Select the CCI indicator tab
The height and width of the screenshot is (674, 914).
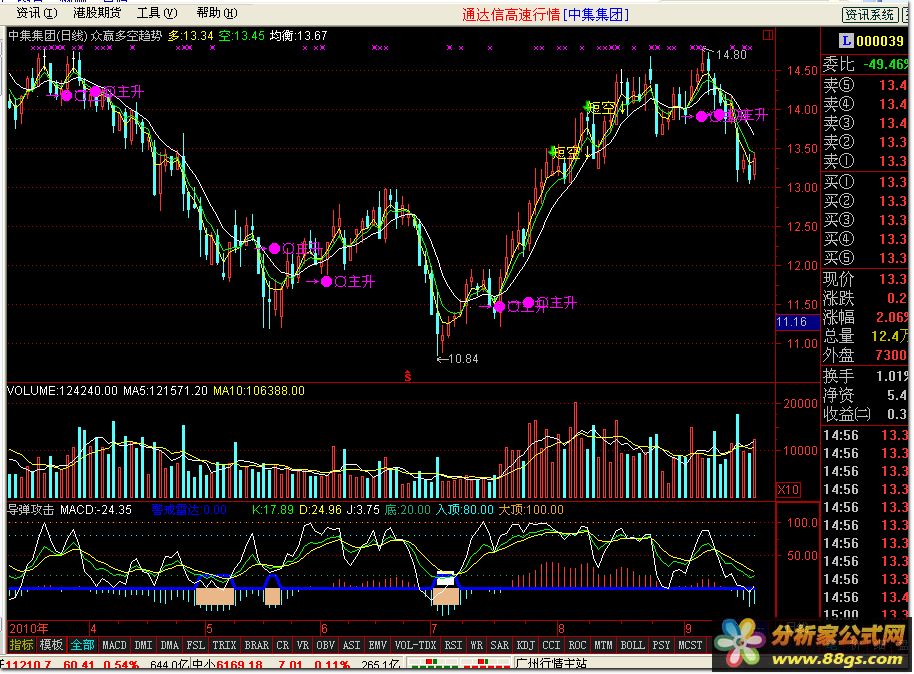click(551, 645)
